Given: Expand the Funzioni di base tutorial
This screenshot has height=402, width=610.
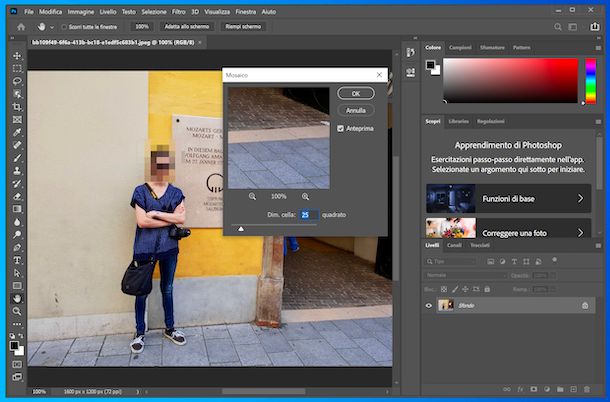Looking at the screenshot, I should 508,198.
